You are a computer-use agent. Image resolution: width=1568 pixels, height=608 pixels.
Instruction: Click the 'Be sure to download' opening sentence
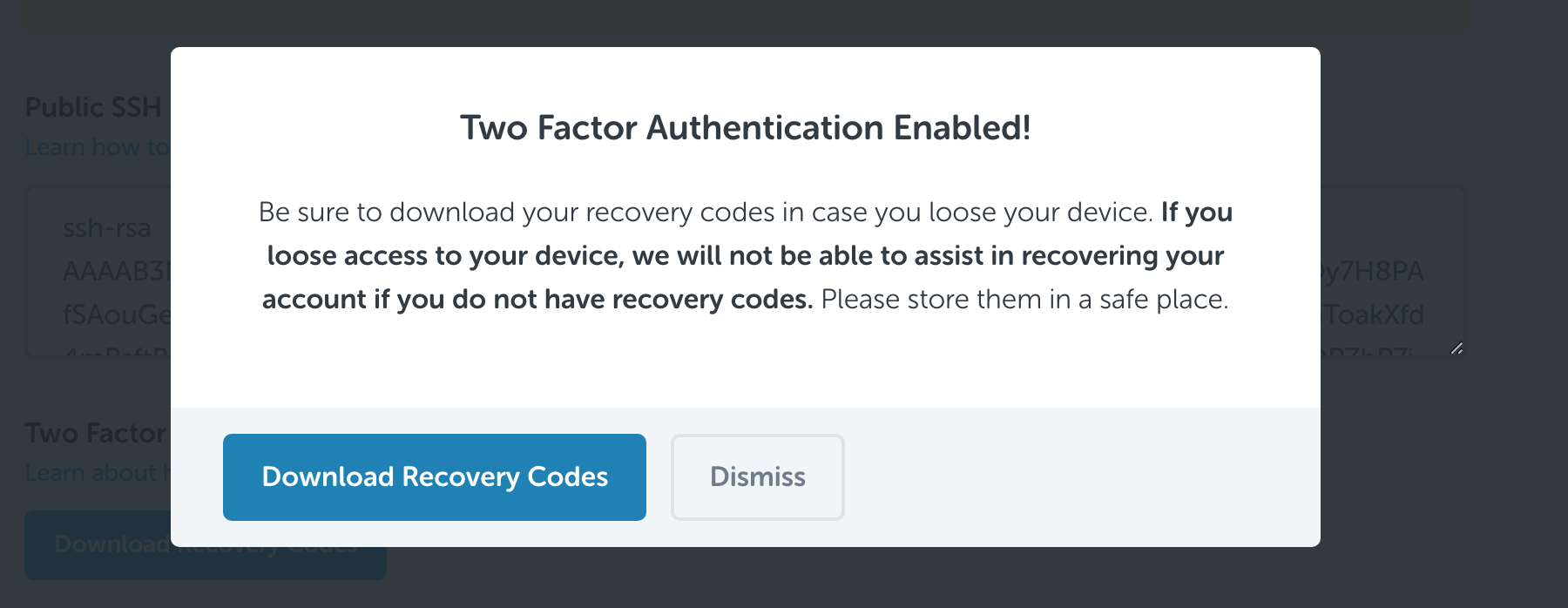coord(706,213)
